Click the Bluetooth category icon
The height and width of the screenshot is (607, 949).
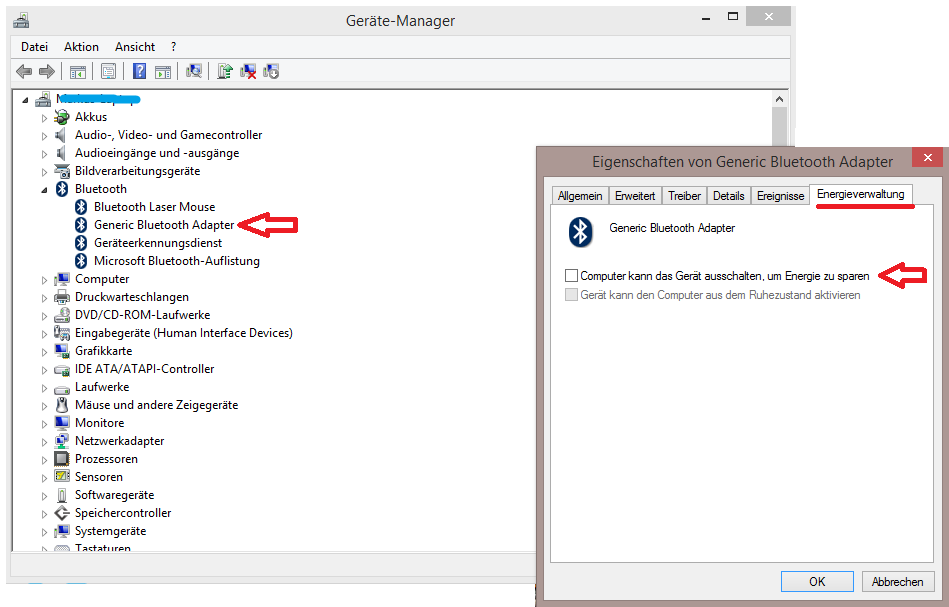click(x=62, y=189)
